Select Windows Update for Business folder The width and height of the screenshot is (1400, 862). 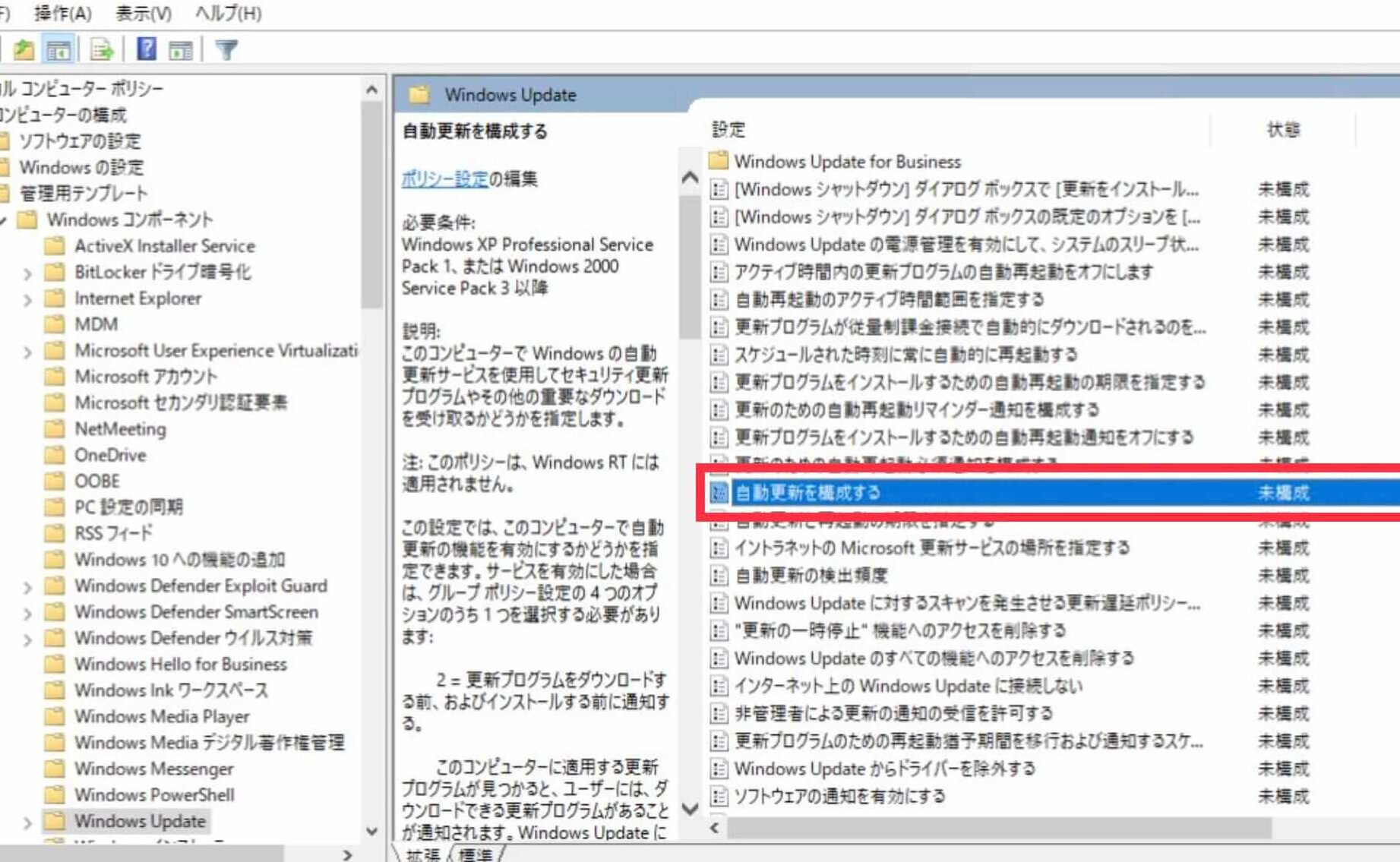pos(847,161)
